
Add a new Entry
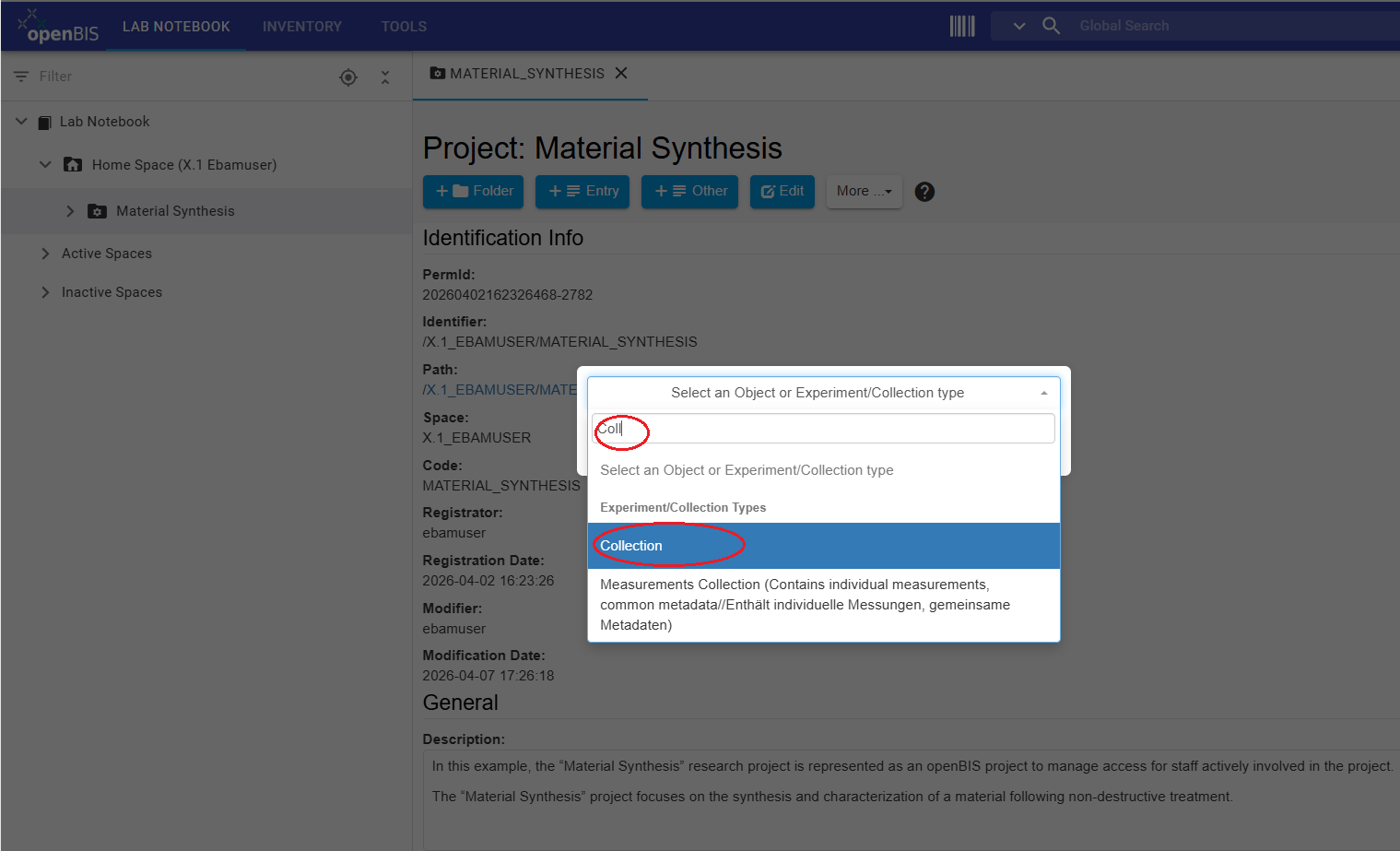(x=582, y=191)
